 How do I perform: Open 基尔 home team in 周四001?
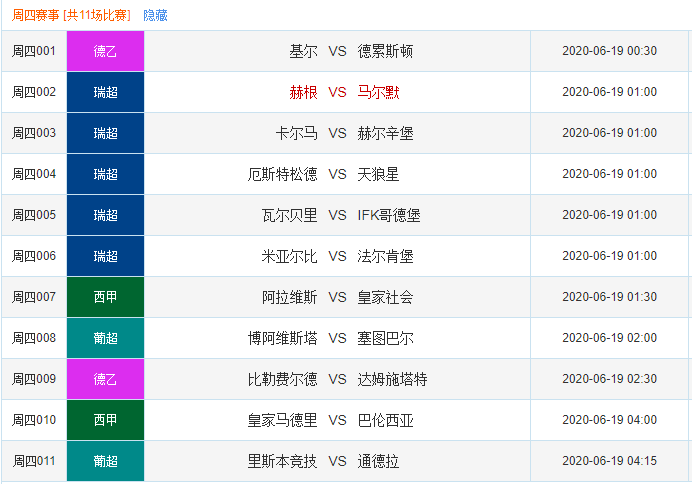click(303, 51)
